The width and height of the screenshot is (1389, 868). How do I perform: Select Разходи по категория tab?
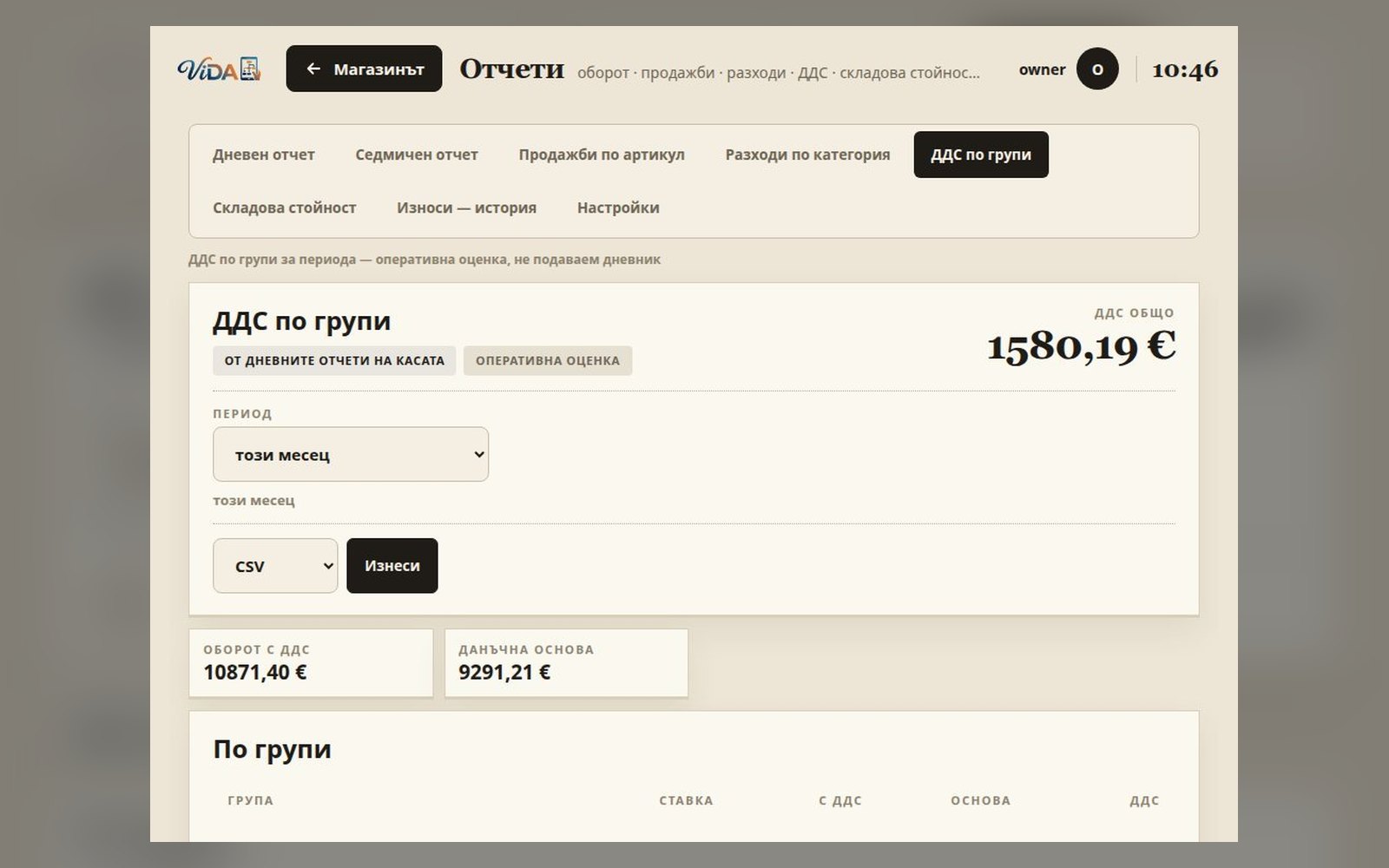[807, 155]
